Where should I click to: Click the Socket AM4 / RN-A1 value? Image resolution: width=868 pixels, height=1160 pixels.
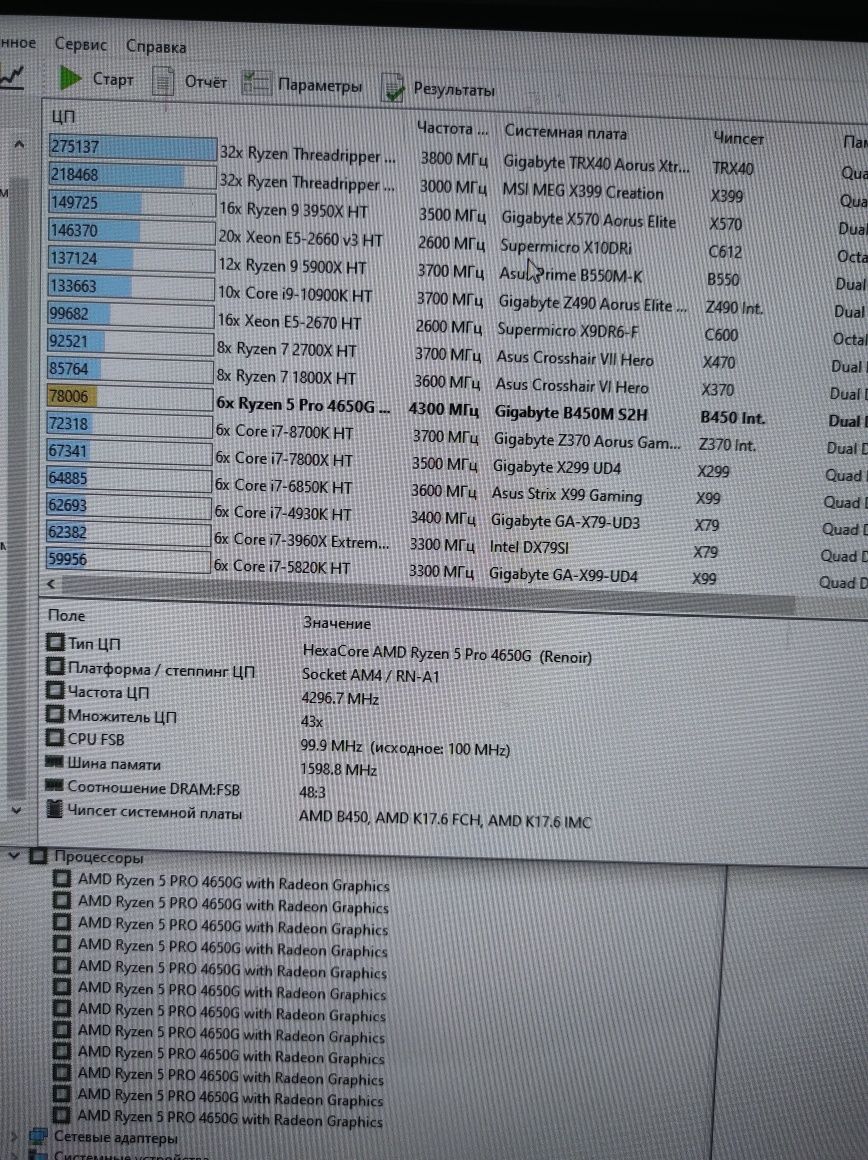pyautogui.click(x=370, y=675)
